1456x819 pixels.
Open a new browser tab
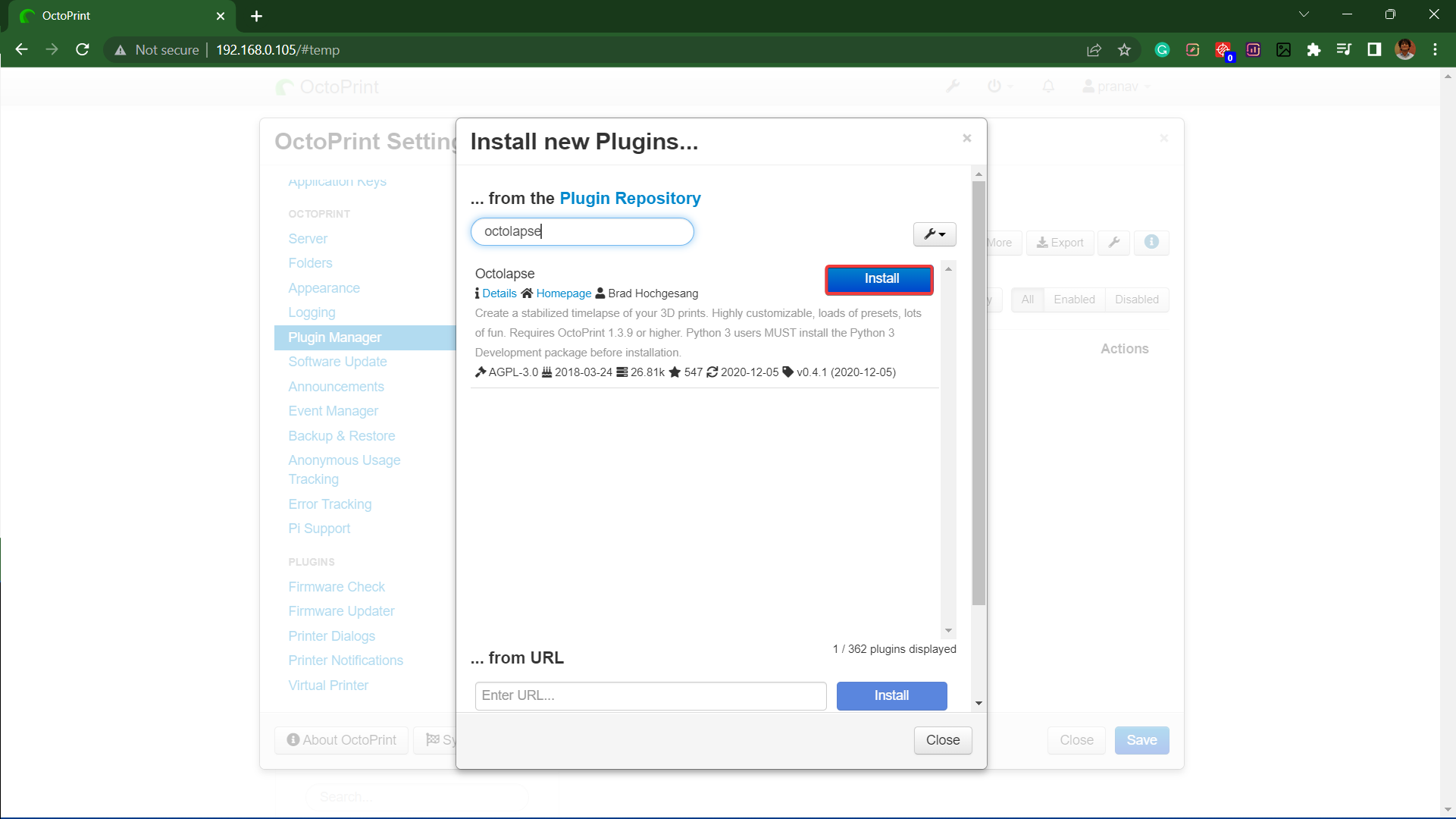[256, 16]
